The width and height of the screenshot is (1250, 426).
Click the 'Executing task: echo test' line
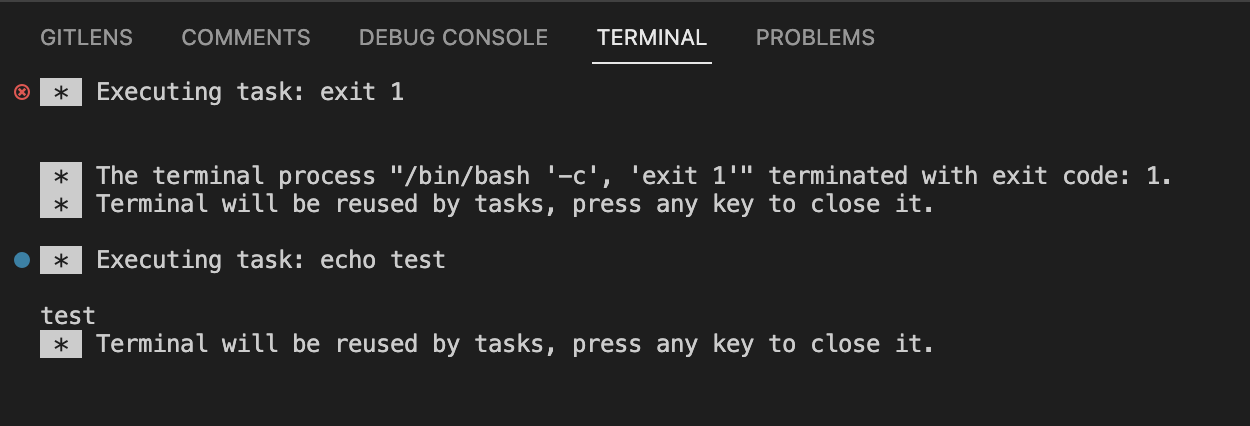[270, 261]
